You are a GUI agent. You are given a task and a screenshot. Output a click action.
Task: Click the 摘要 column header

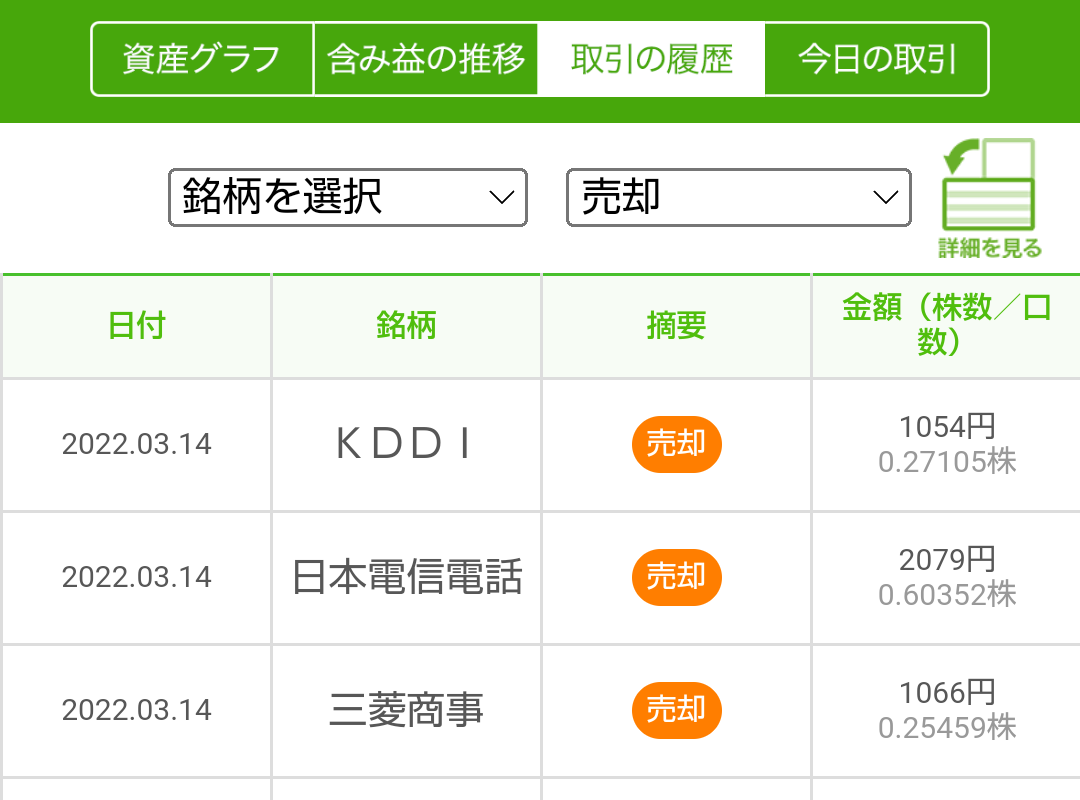click(676, 325)
